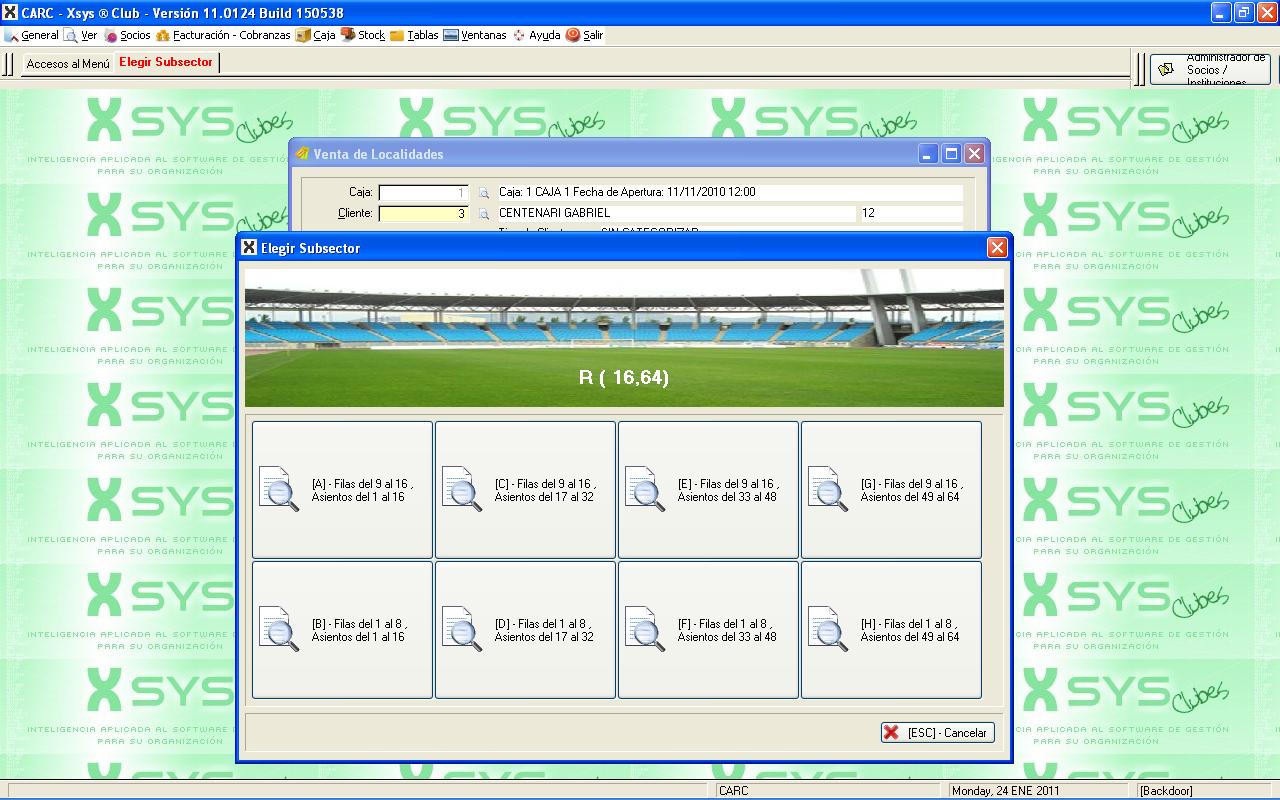Open Facturación - Cobranzas menu
The width and height of the screenshot is (1280, 800).
tap(223, 35)
